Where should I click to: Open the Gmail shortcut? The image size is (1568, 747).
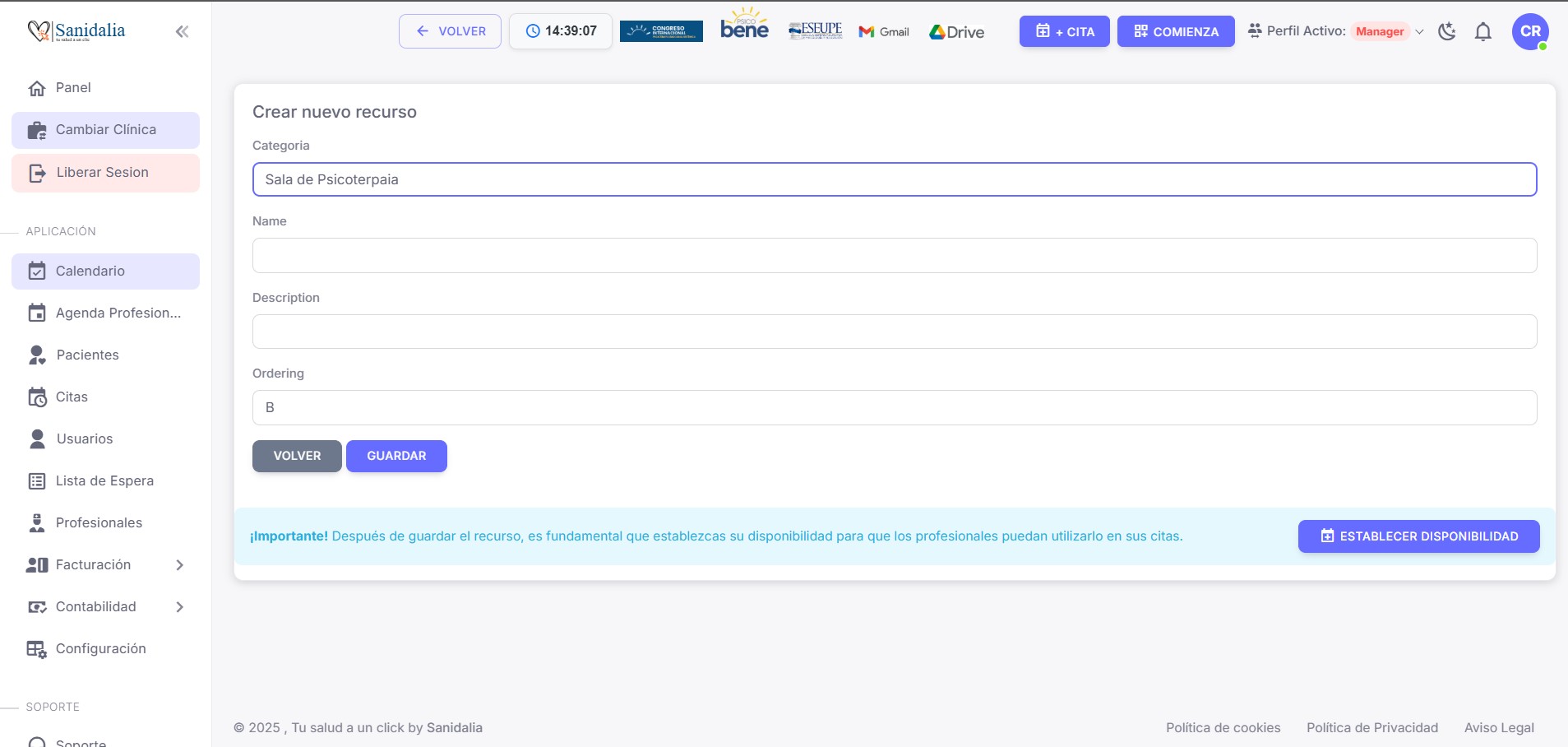pos(884,31)
